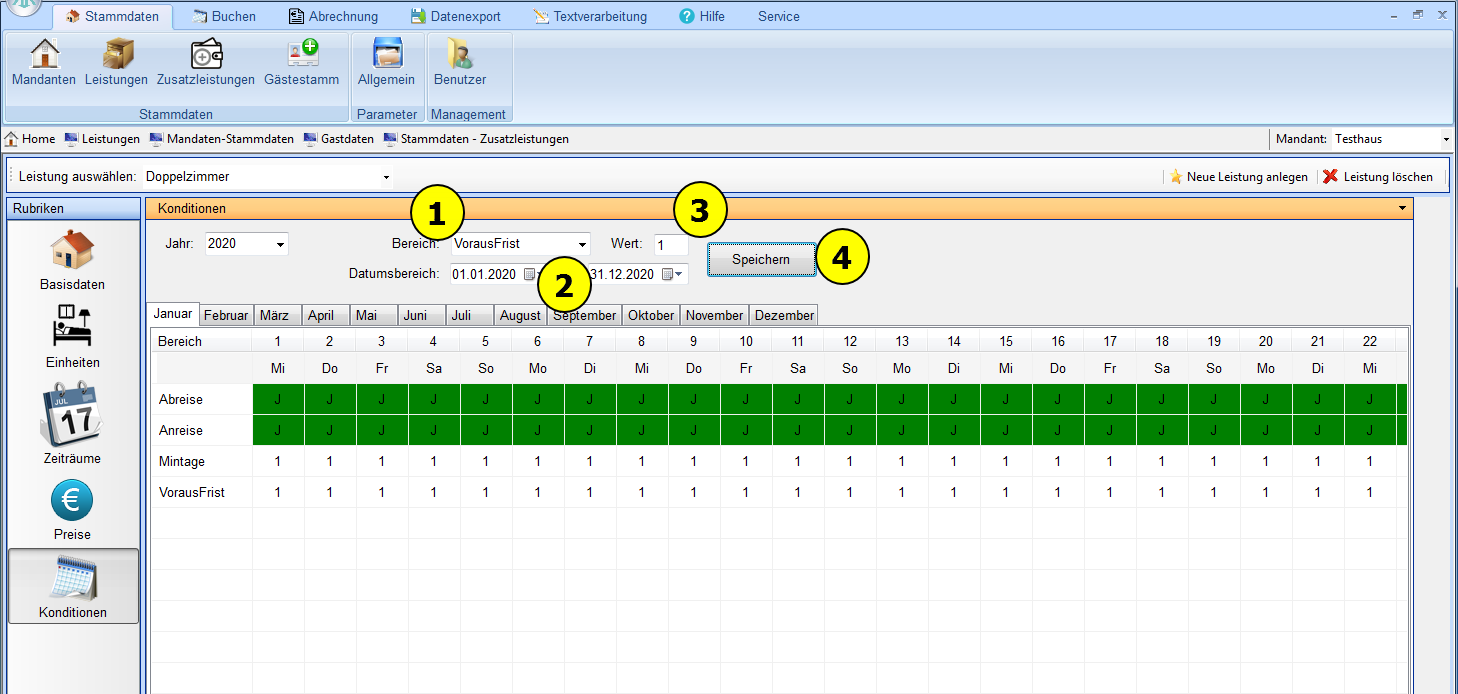Click the Wert input field
This screenshot has height=694, width=1458.
(670, 244)
